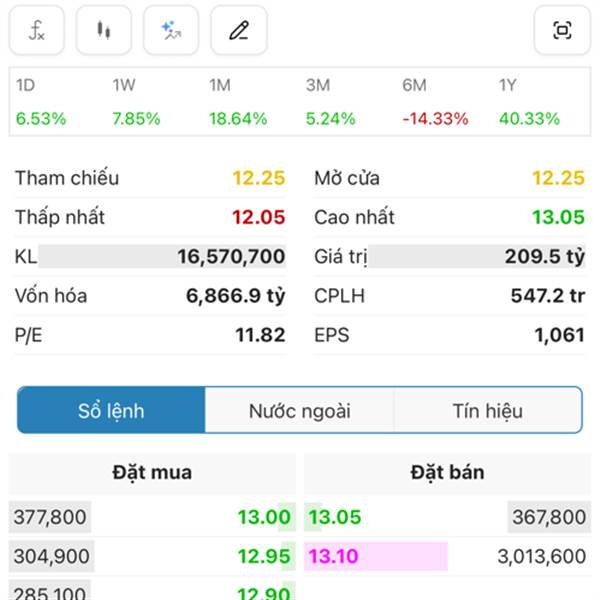Show the Tín hiệu tab
This screenshot has height=600, width=600.
[487, 411]
